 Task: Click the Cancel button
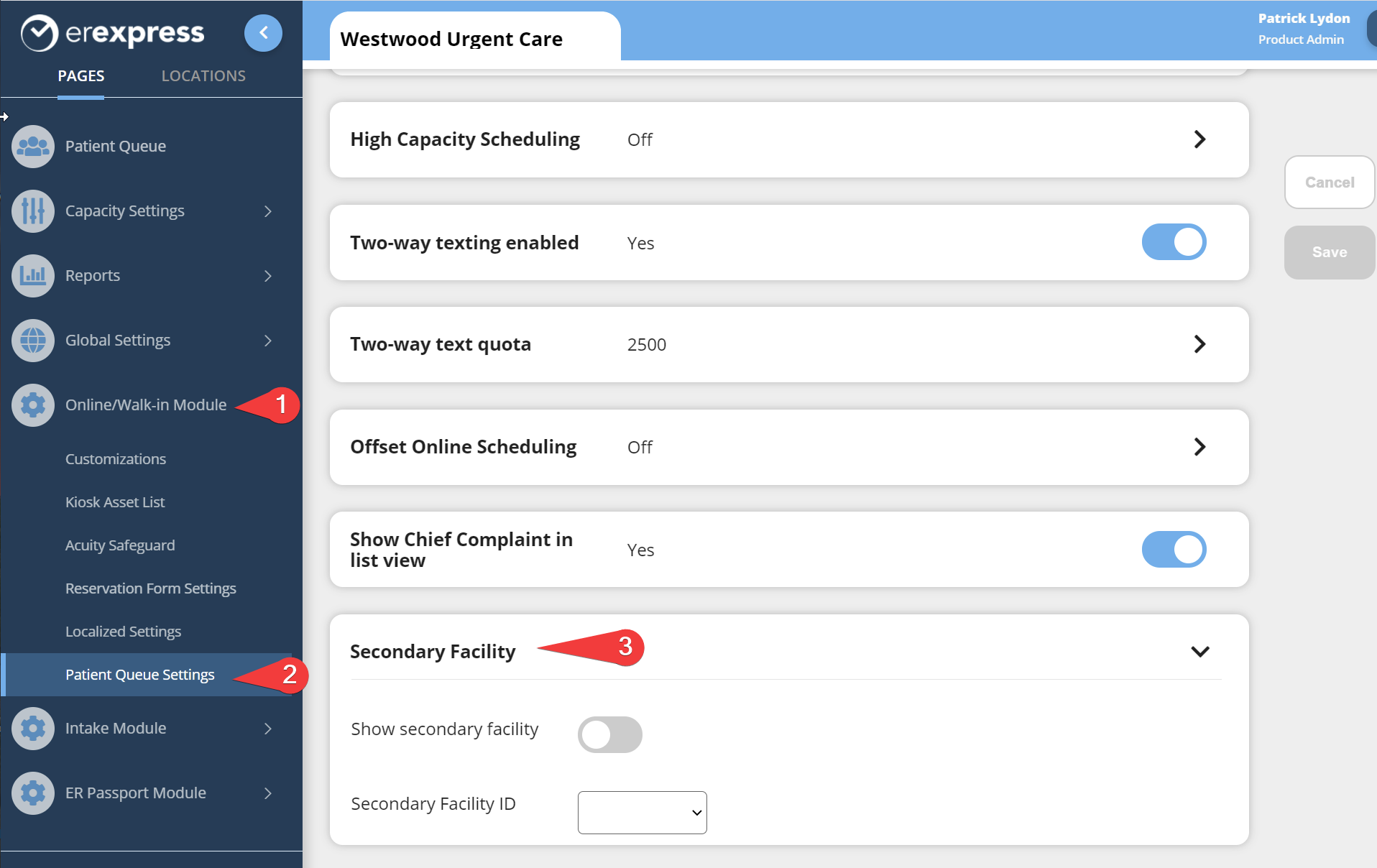click(1329, 183)
